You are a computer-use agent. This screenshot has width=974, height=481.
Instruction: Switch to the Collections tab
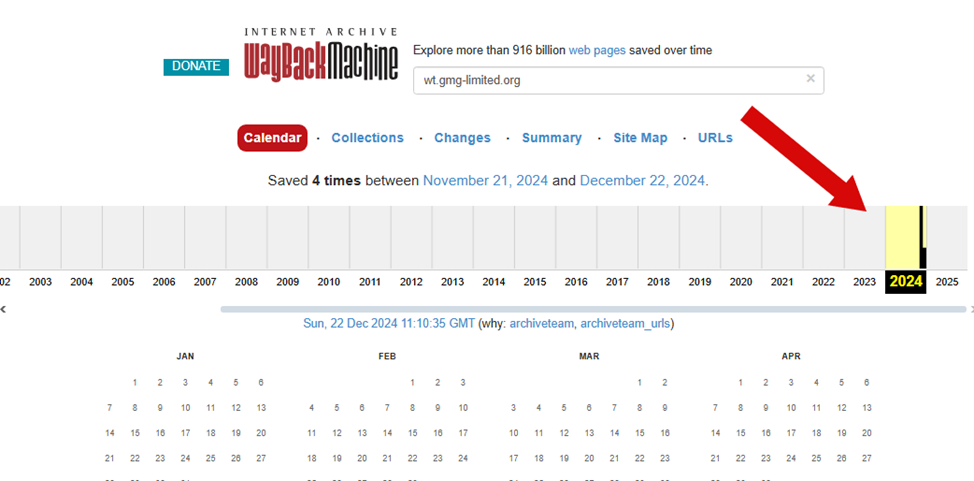(367, 138)
